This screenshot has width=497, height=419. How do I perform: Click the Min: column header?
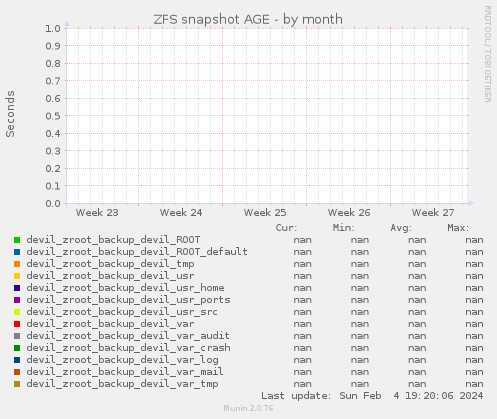pos(344,228)
